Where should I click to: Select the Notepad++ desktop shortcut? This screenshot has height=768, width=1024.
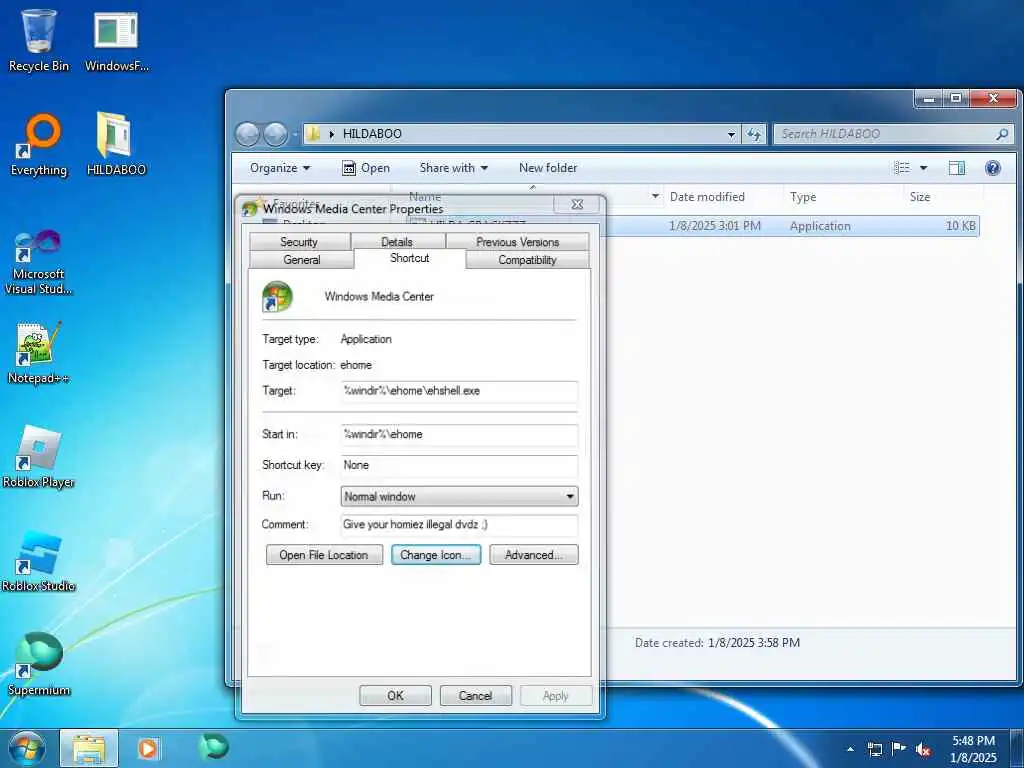click(39, 353)
